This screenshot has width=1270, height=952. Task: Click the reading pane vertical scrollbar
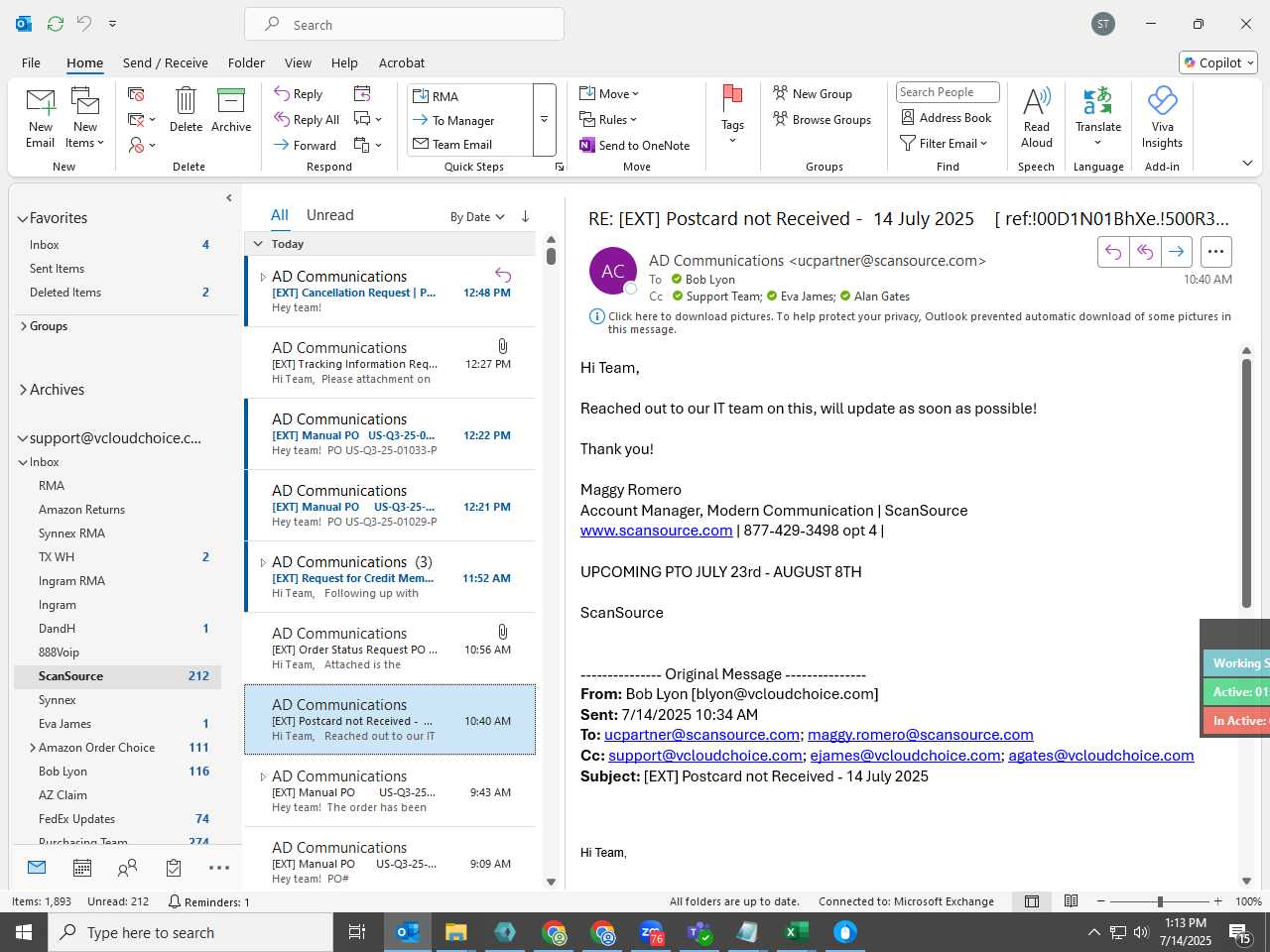click(x=1246, y=483)
